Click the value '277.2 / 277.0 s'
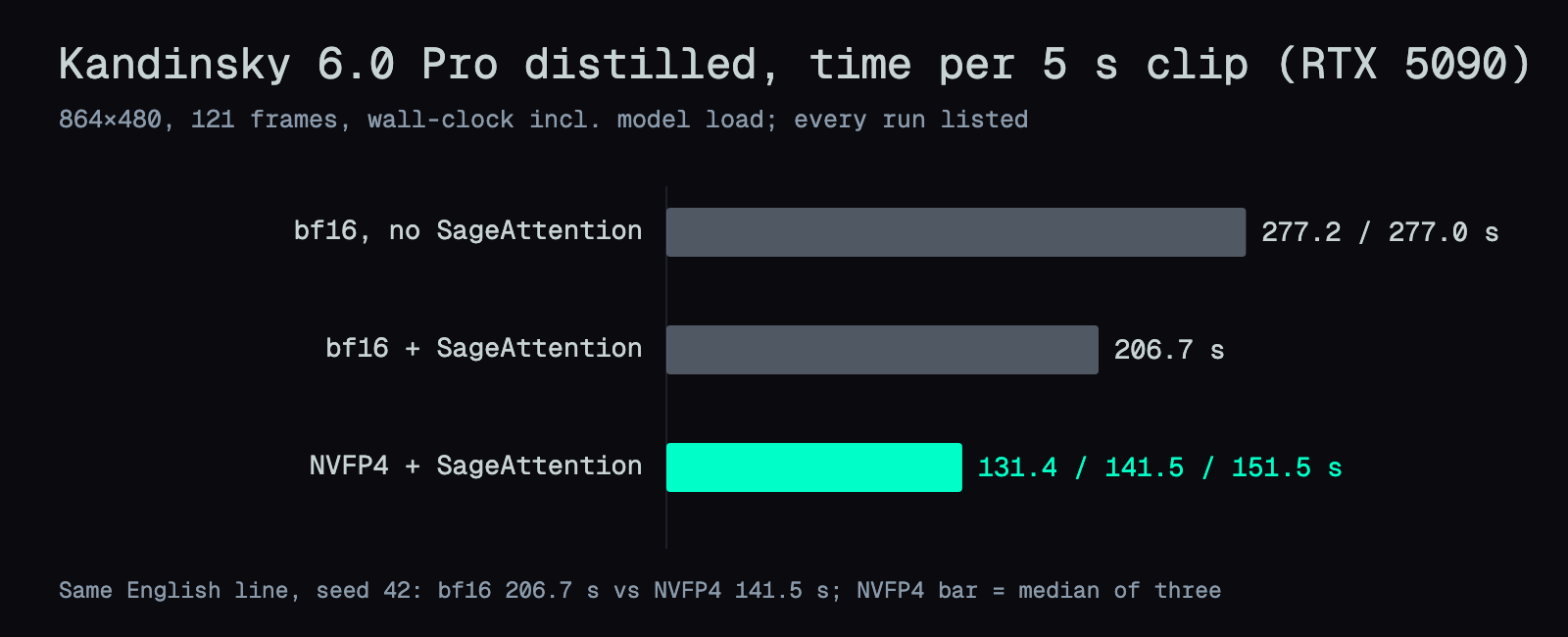Viewport: 1568px width, 637px height. pyautogui.click(x=1380, y=232)
